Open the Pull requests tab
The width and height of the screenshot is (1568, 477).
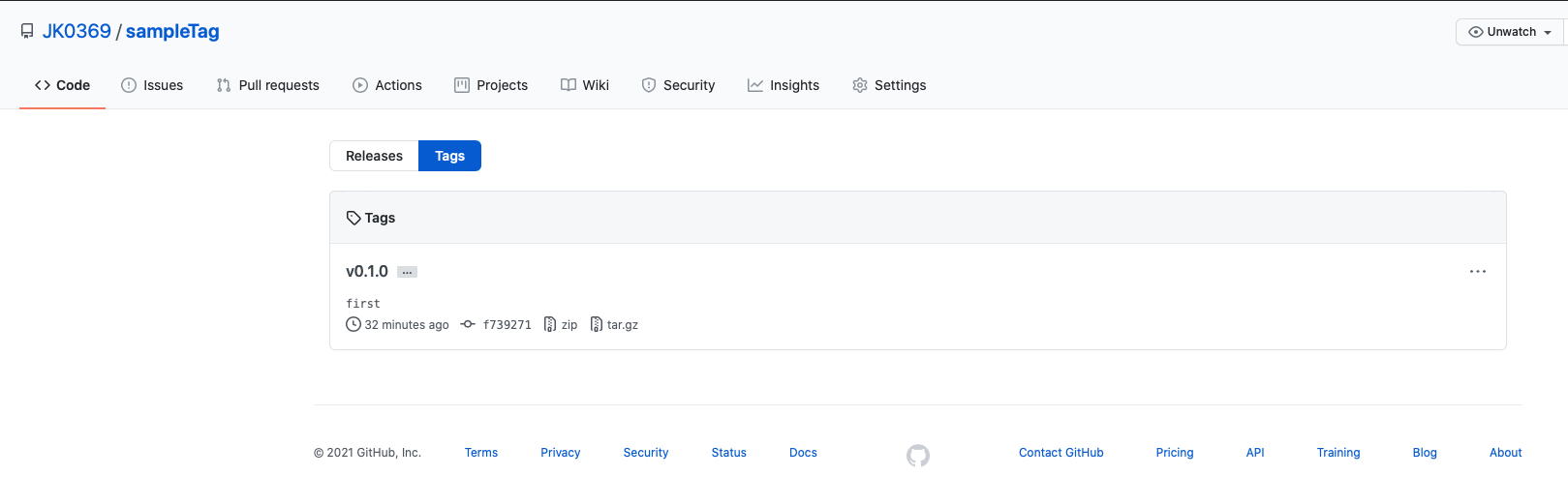(x=267, y=85)
